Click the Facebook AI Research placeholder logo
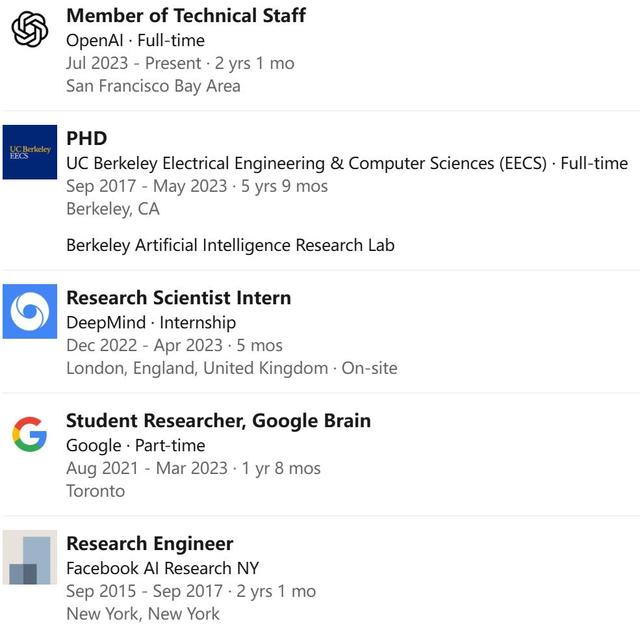640x632 pixels. pyautogui.click(x=30, y=557)
